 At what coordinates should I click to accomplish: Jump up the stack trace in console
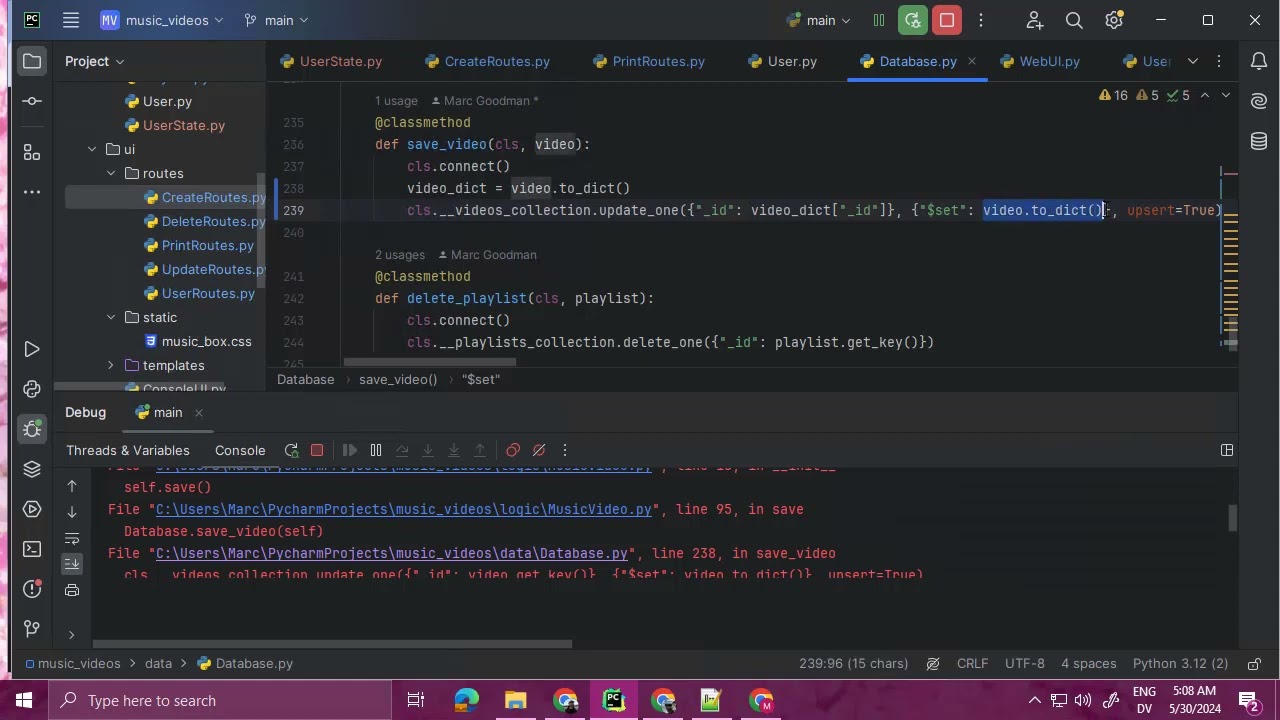72,486
